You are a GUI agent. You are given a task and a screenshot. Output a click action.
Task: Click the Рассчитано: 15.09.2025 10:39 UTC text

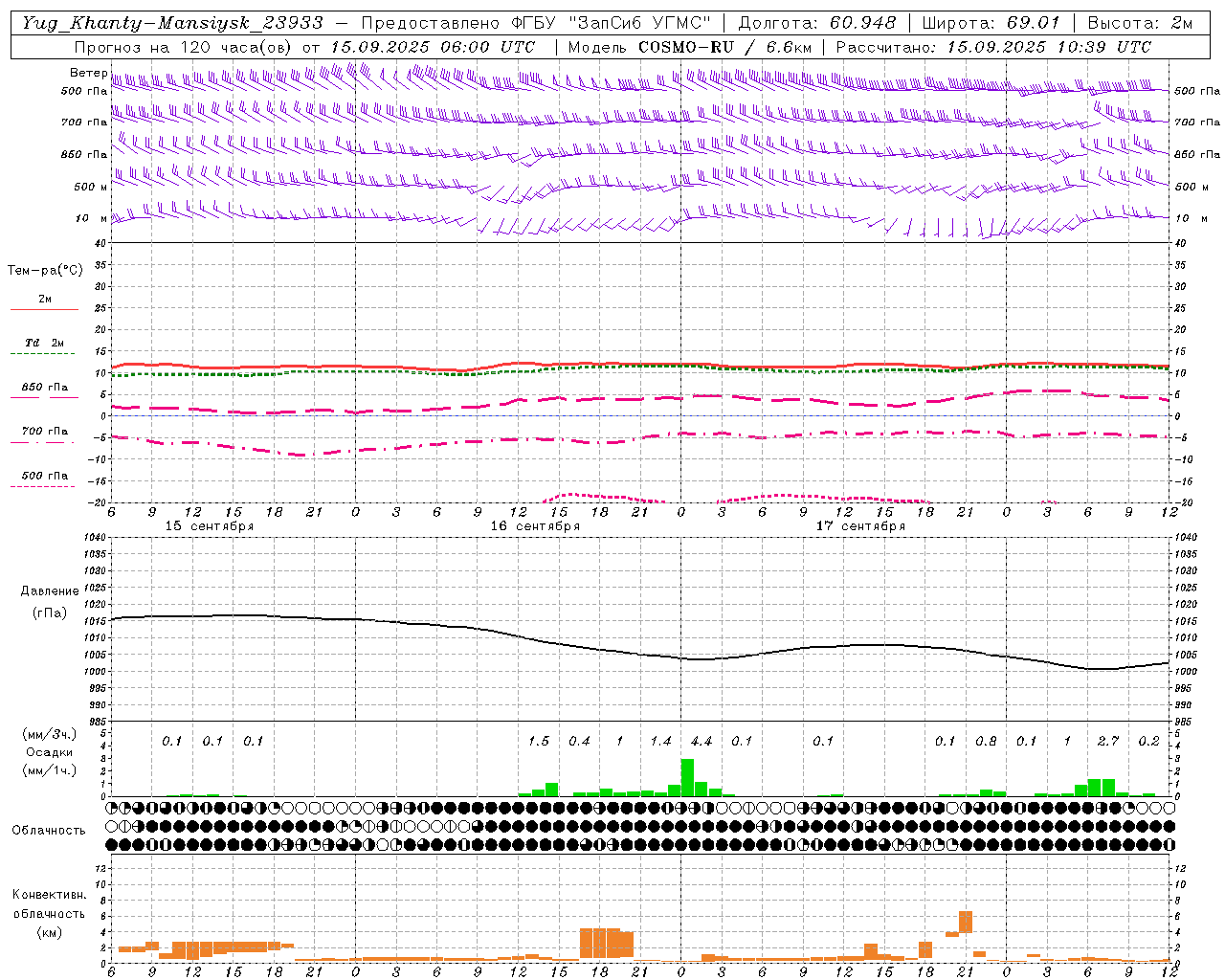click(993, 46)
